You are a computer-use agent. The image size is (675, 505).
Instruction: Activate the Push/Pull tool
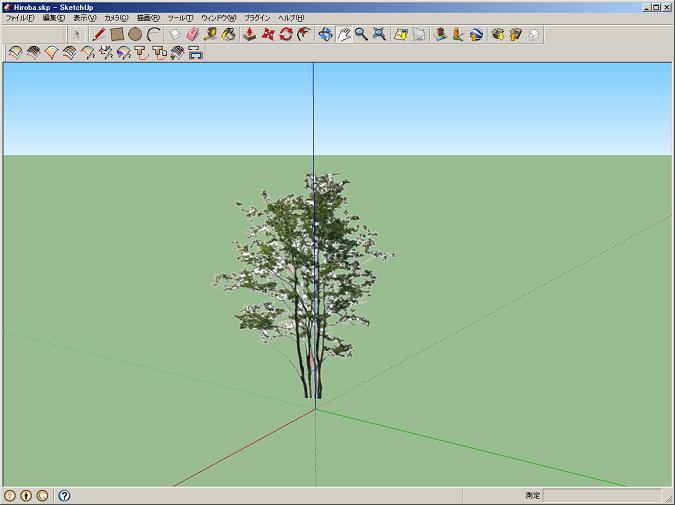250,34
